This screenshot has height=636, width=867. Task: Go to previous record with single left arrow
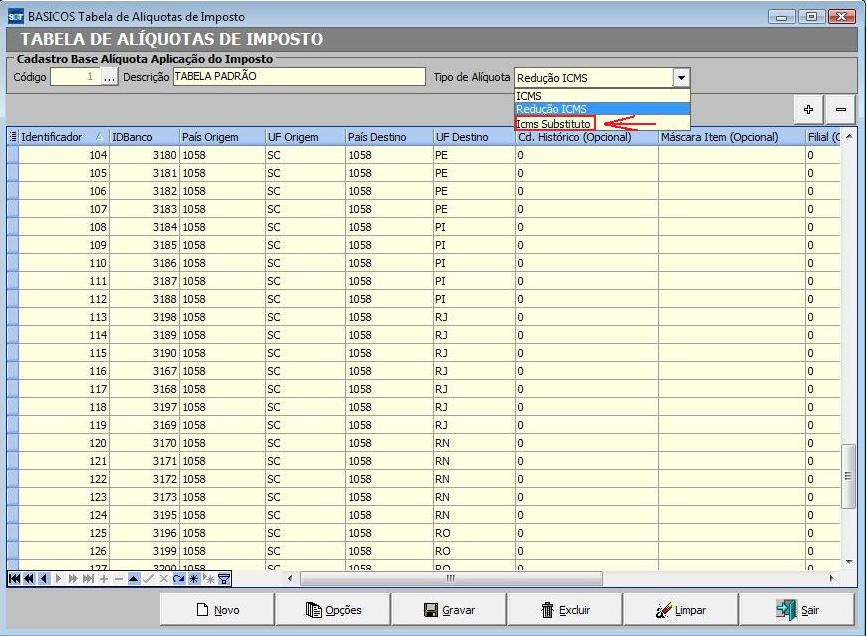pyautogui.click(x=43, y=578)
